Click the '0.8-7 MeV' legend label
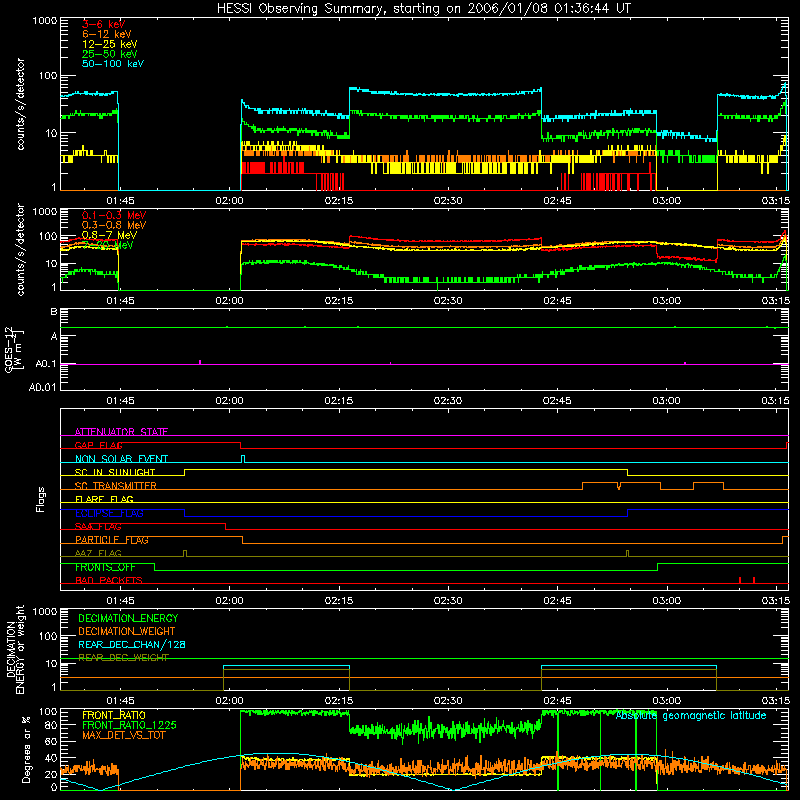This screenshot has height=800, width=800. (x=109, y=235)
